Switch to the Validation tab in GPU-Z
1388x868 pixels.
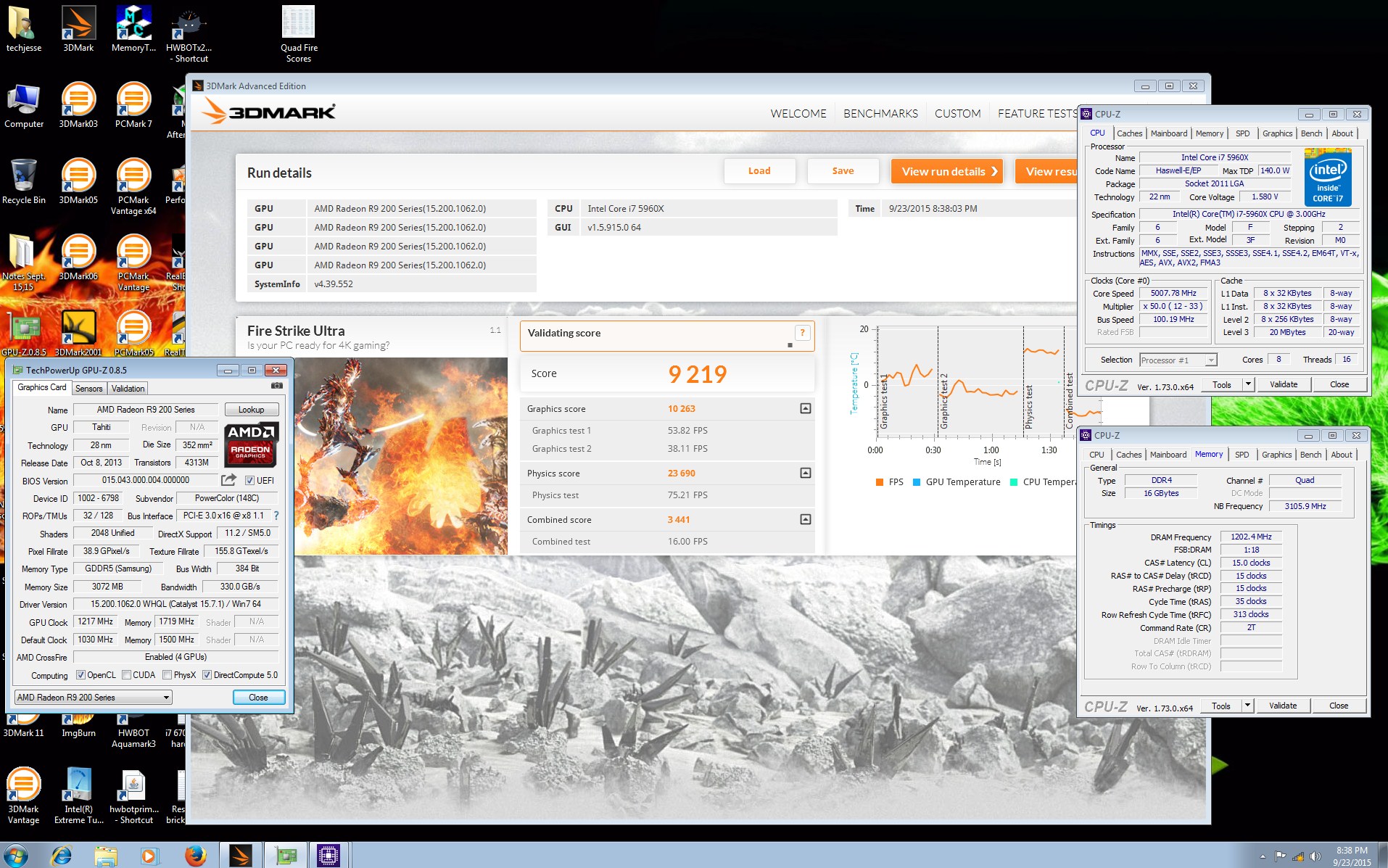point(128,389)
